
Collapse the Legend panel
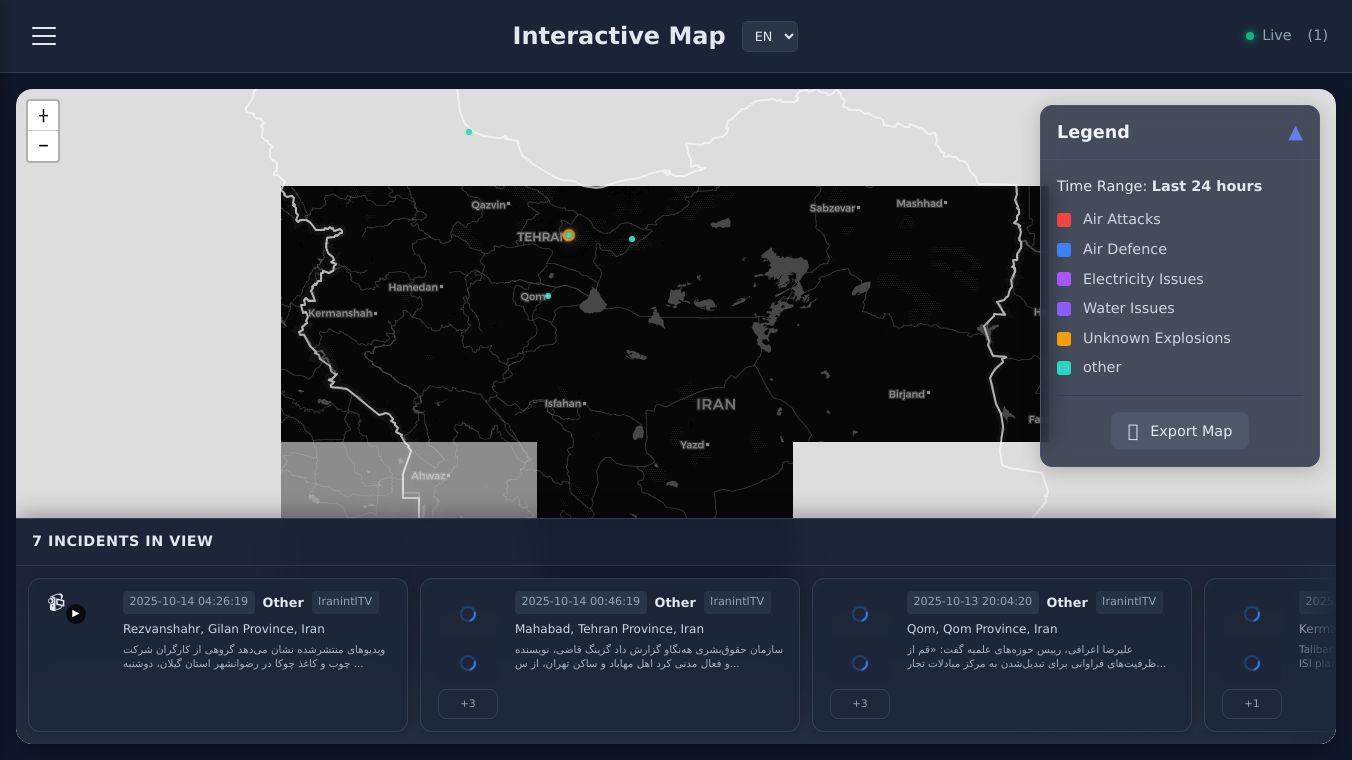click(1295, 133)
